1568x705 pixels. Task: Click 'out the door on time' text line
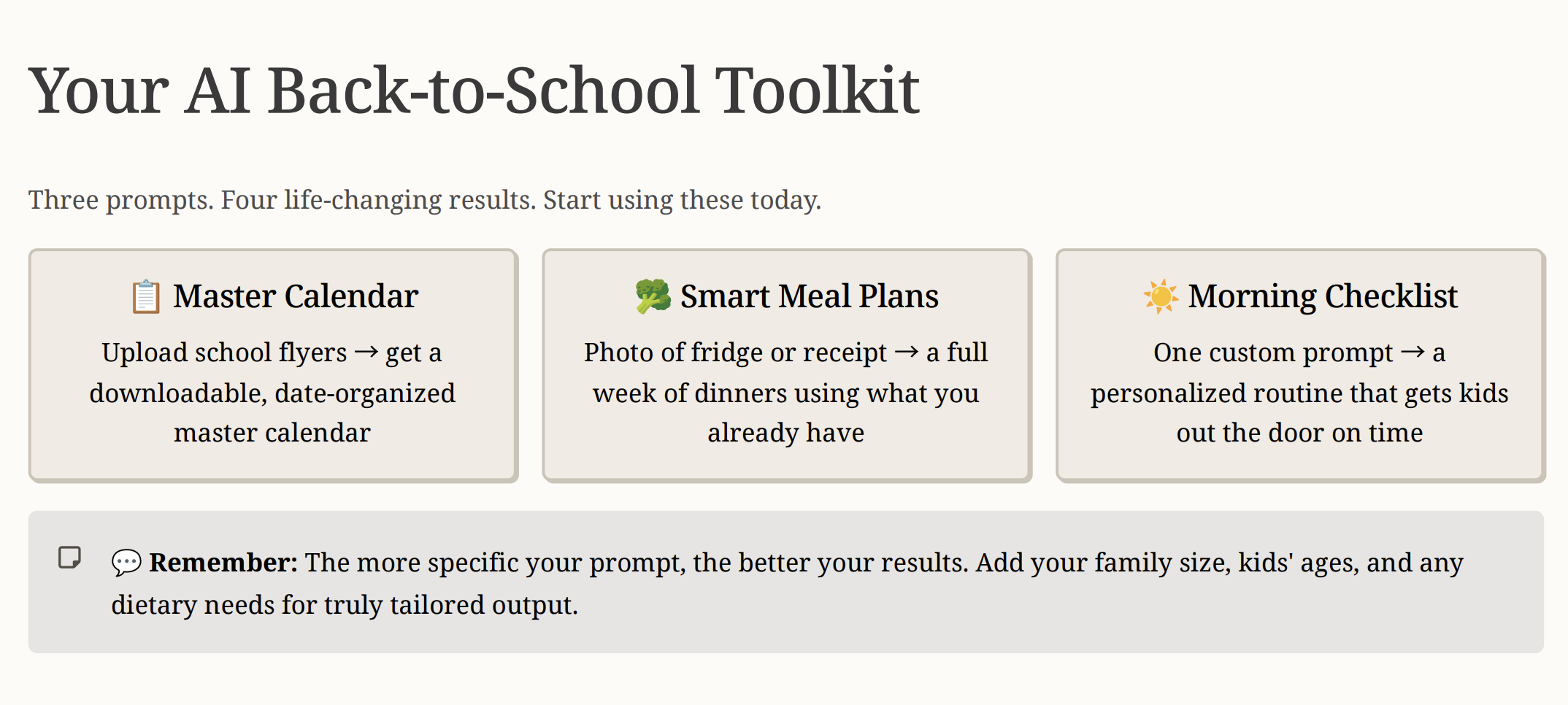[1299, 433]
